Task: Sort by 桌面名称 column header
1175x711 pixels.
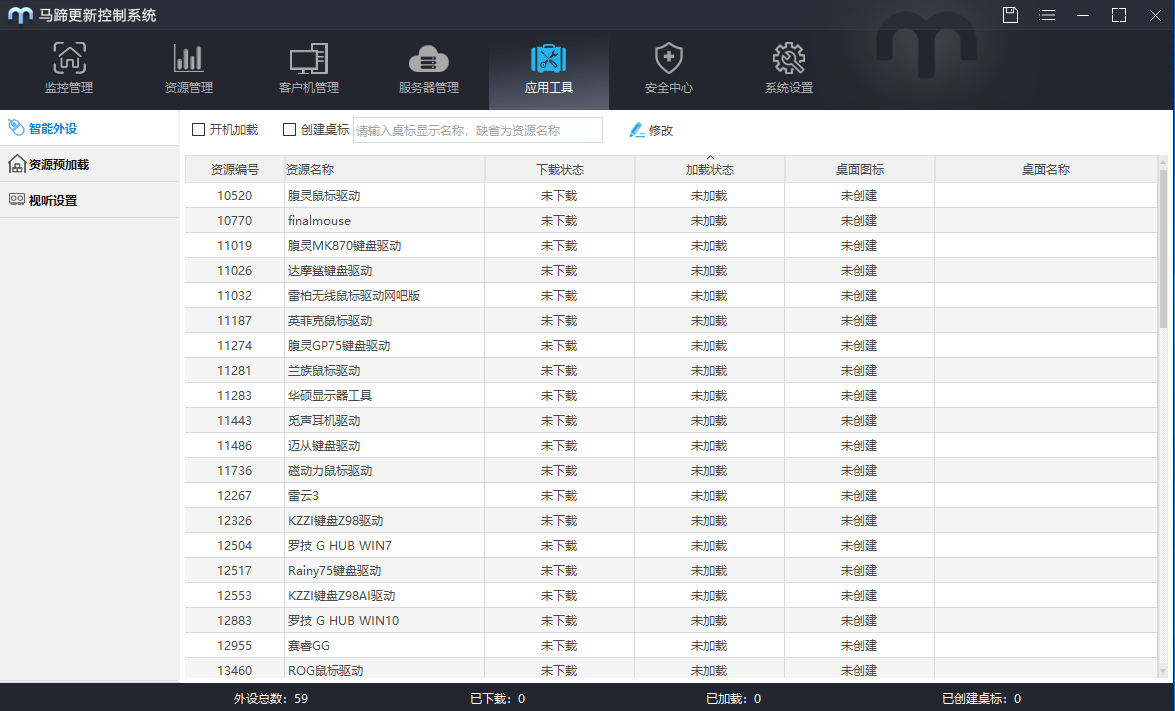Action: pos(1045,169)
